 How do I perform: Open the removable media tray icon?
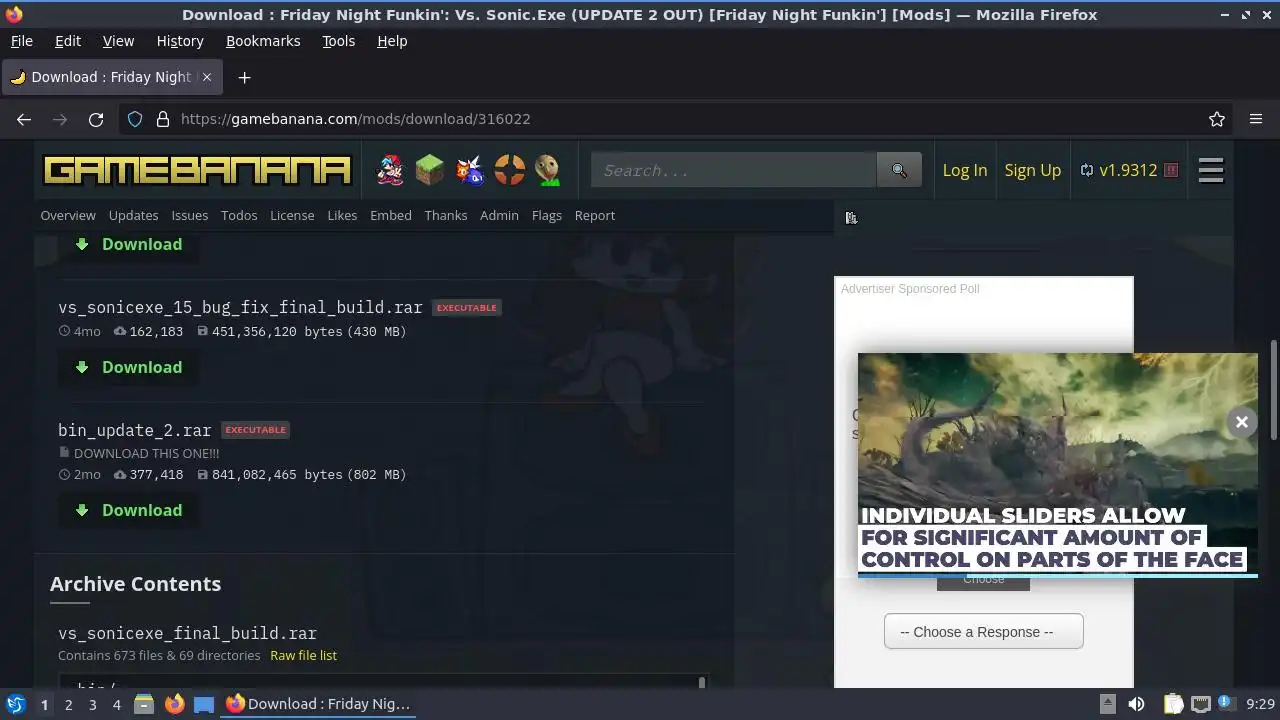point(1107,704)
